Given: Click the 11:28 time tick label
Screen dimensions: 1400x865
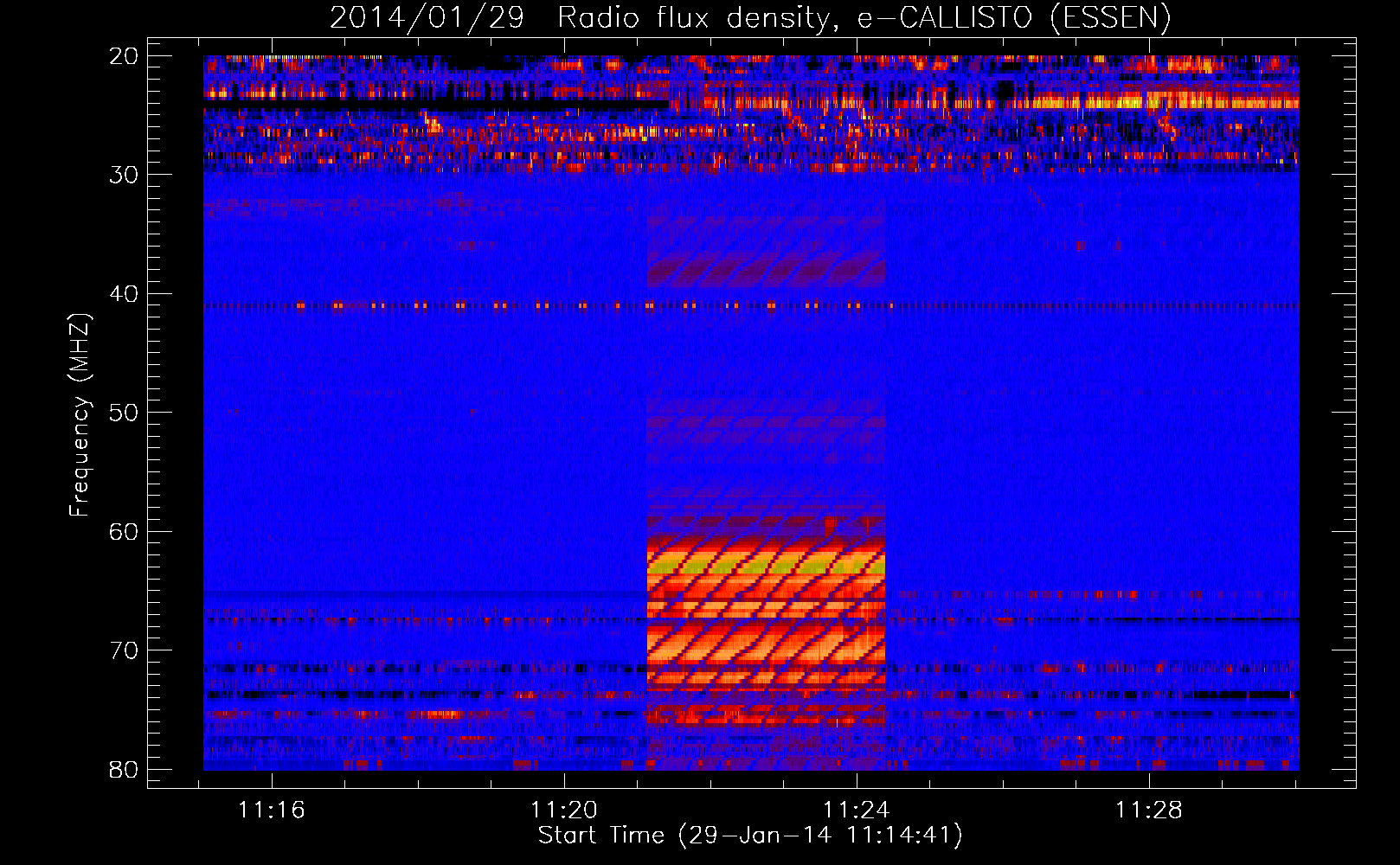Looking at the screenshot, I should (x=1149, y=811).
